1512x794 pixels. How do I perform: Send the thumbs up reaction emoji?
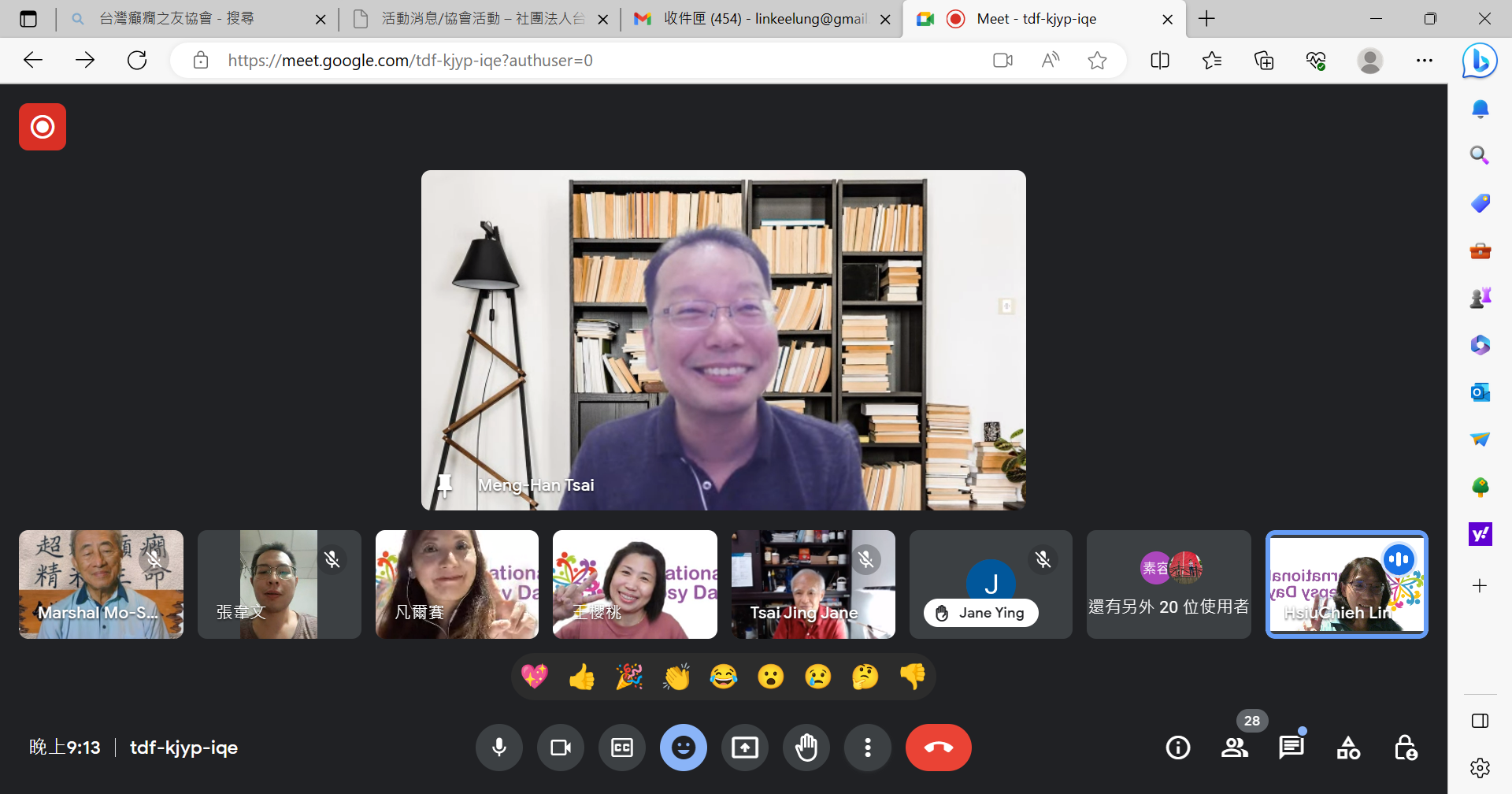click(582, 677)
